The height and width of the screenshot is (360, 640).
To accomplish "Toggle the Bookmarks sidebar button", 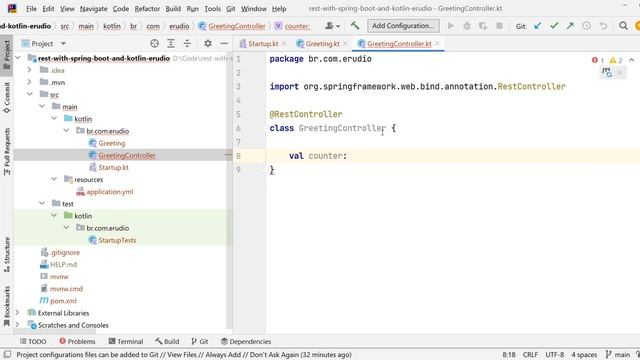I will coord(7,306).
